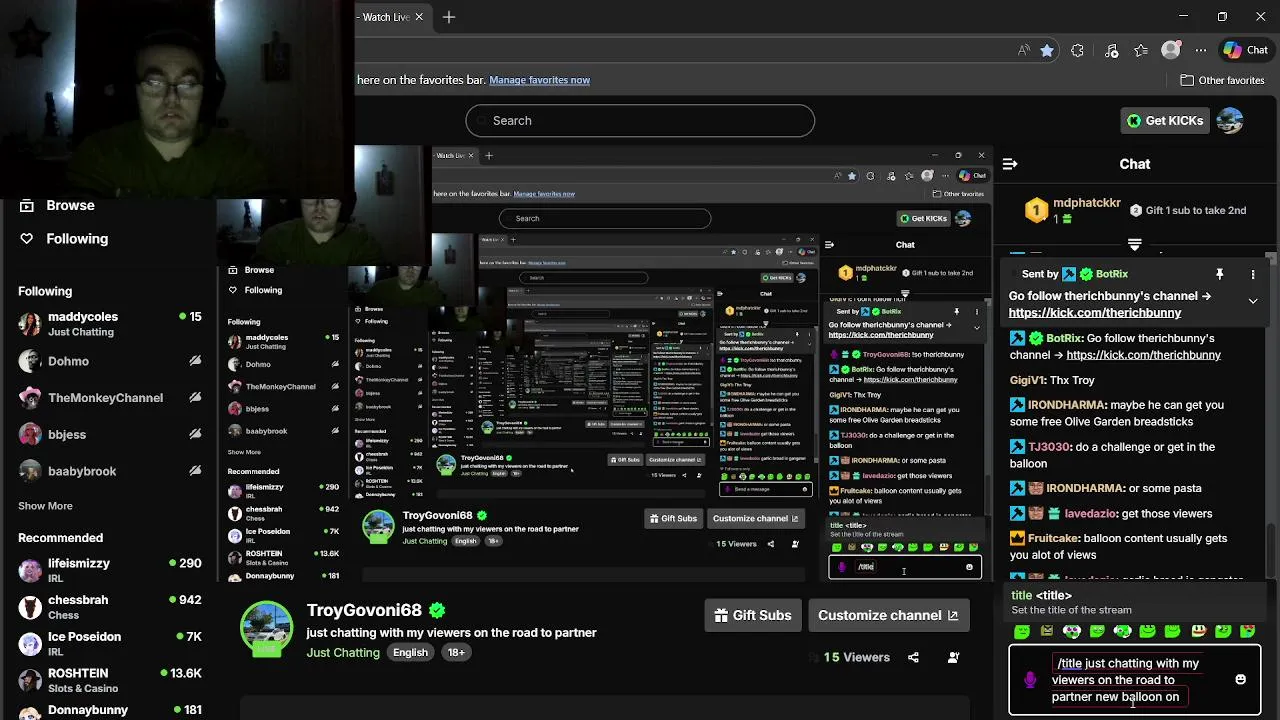Open Donnaybunny in the Recommended list

click(x=110, y=711)
